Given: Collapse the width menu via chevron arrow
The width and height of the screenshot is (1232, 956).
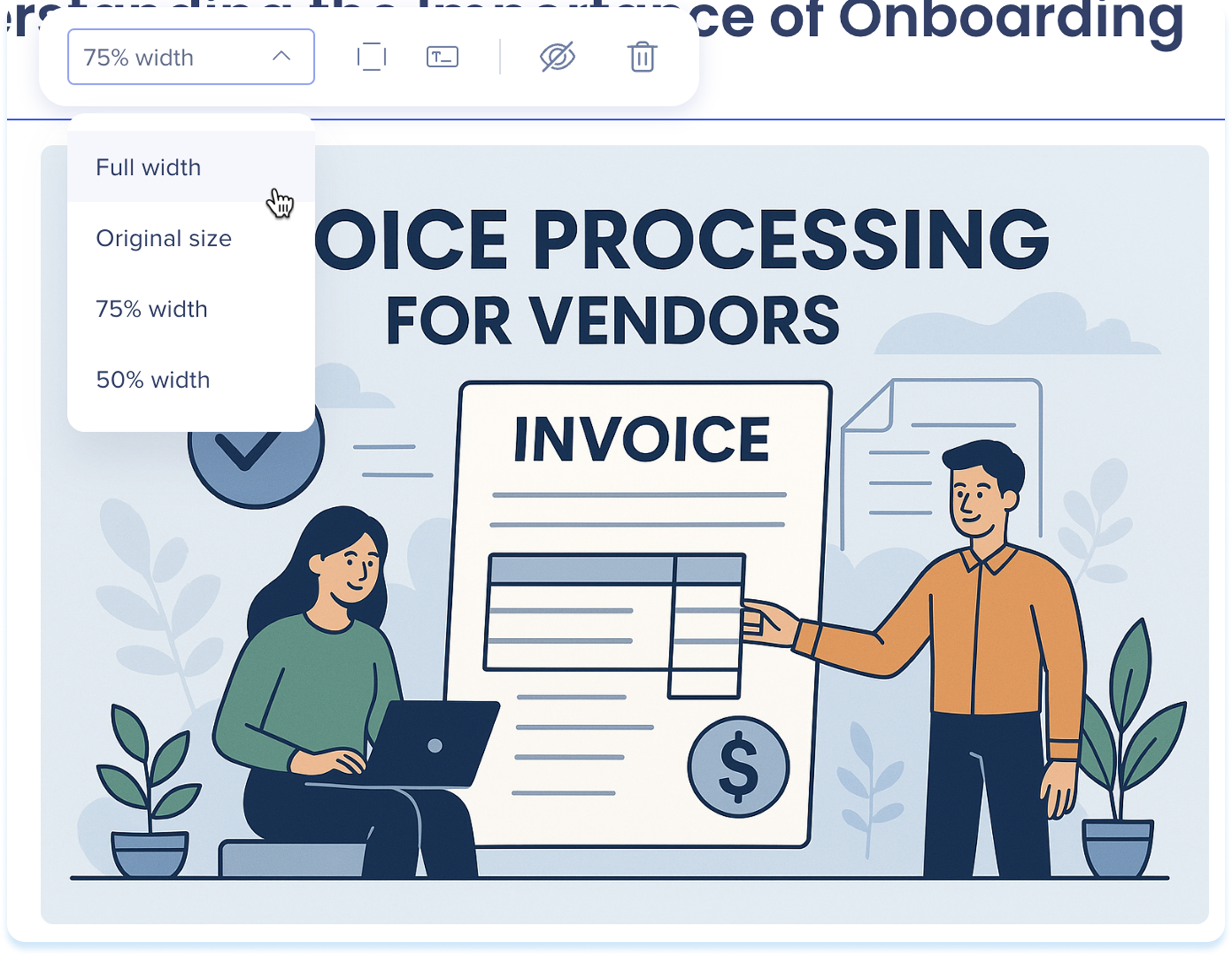Looking at the screenshot, I should click(281, 57).
